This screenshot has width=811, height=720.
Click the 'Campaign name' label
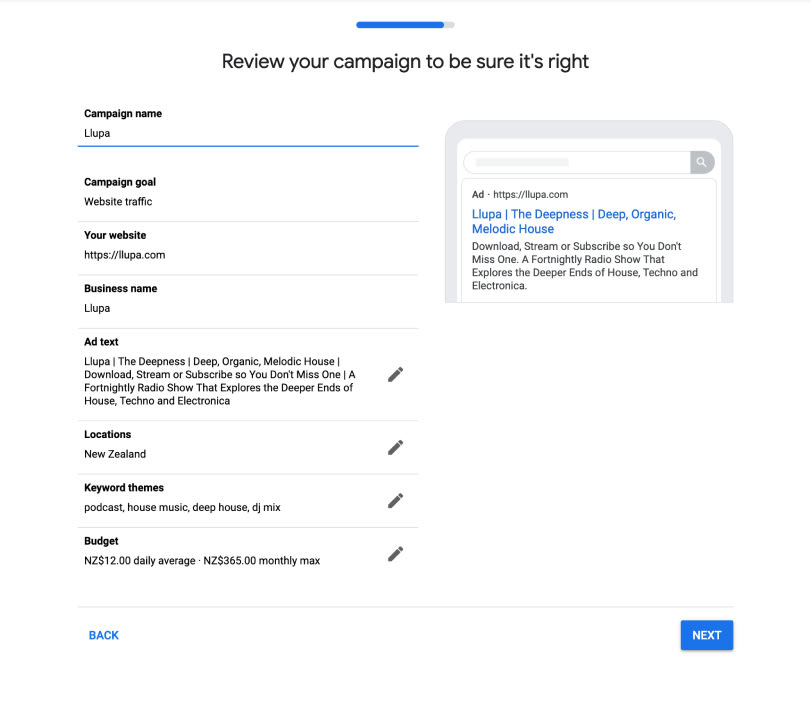click(x=123, y=114)
